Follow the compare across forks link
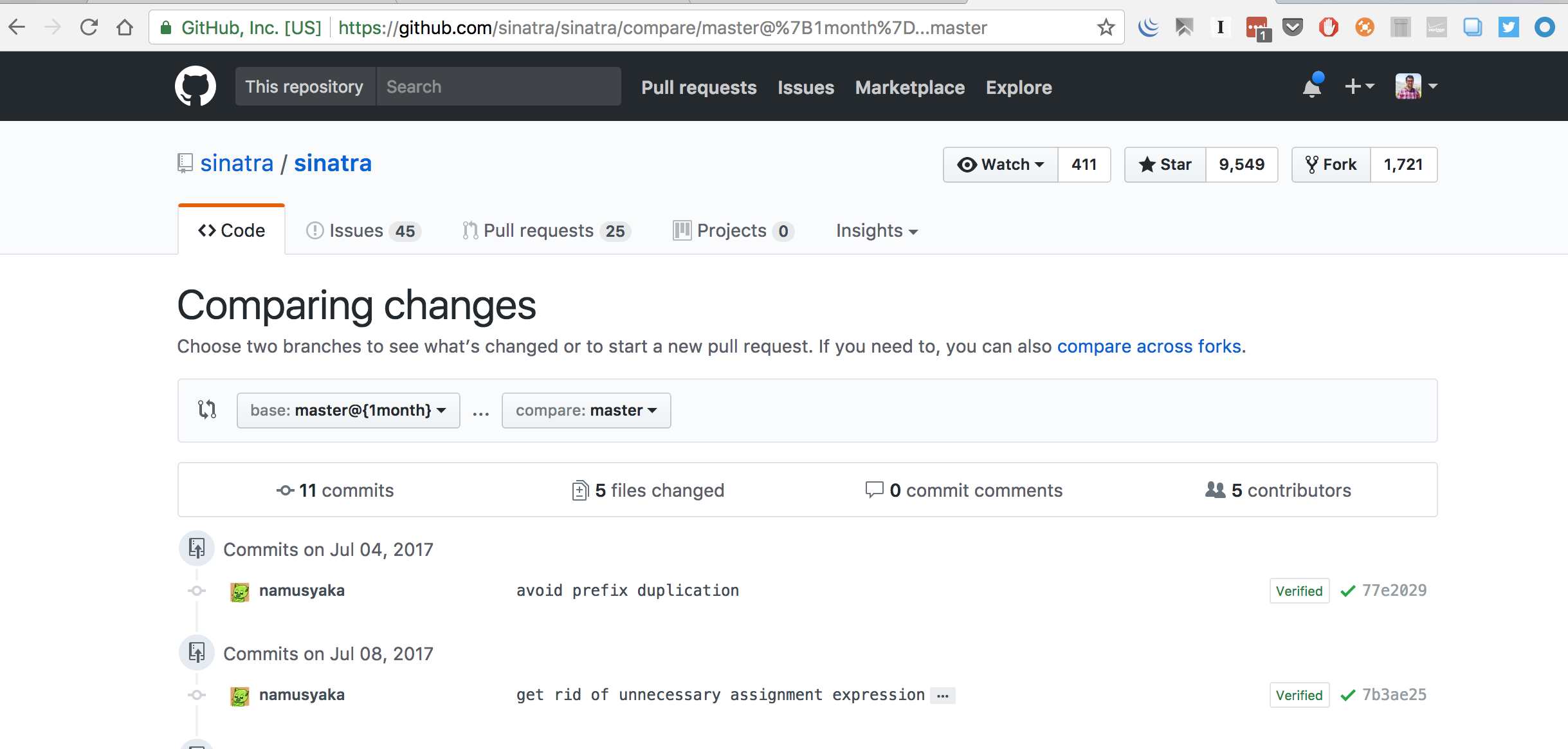The image size is (1568, 749). (x=1149, y=346)
